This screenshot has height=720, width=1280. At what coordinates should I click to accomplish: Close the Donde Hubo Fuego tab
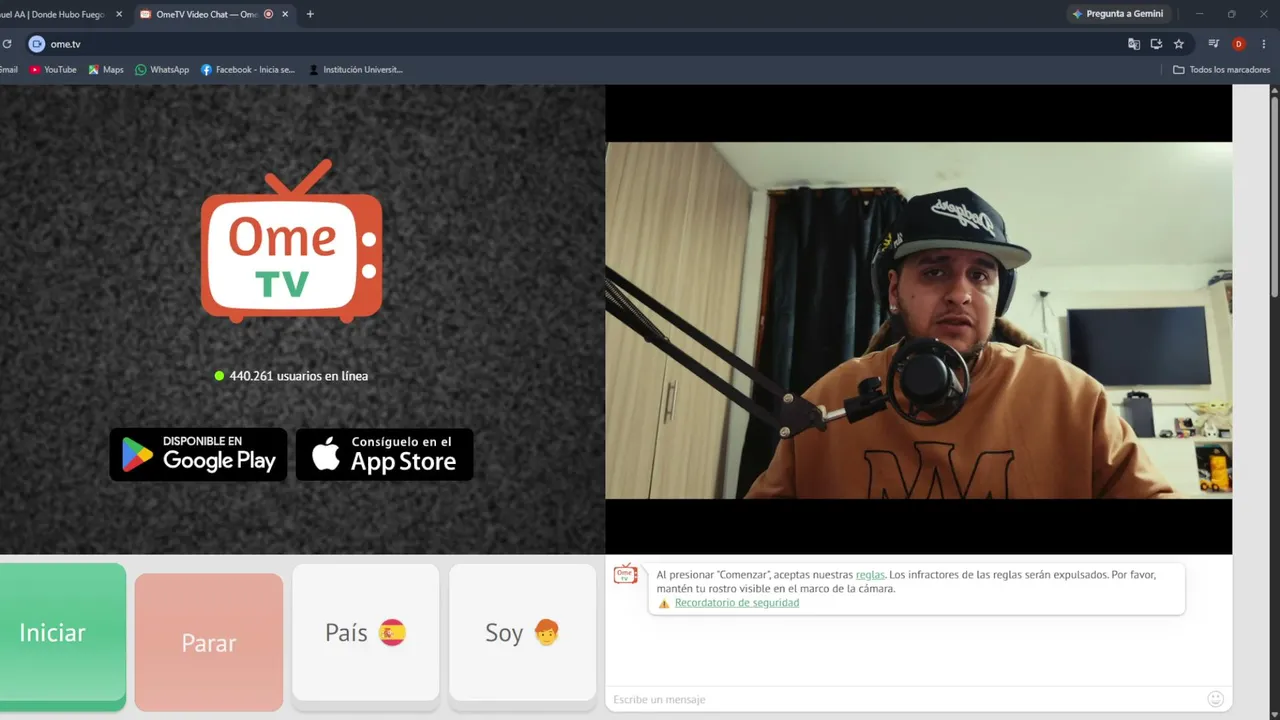pyautogui.click(x=119, y=14)
